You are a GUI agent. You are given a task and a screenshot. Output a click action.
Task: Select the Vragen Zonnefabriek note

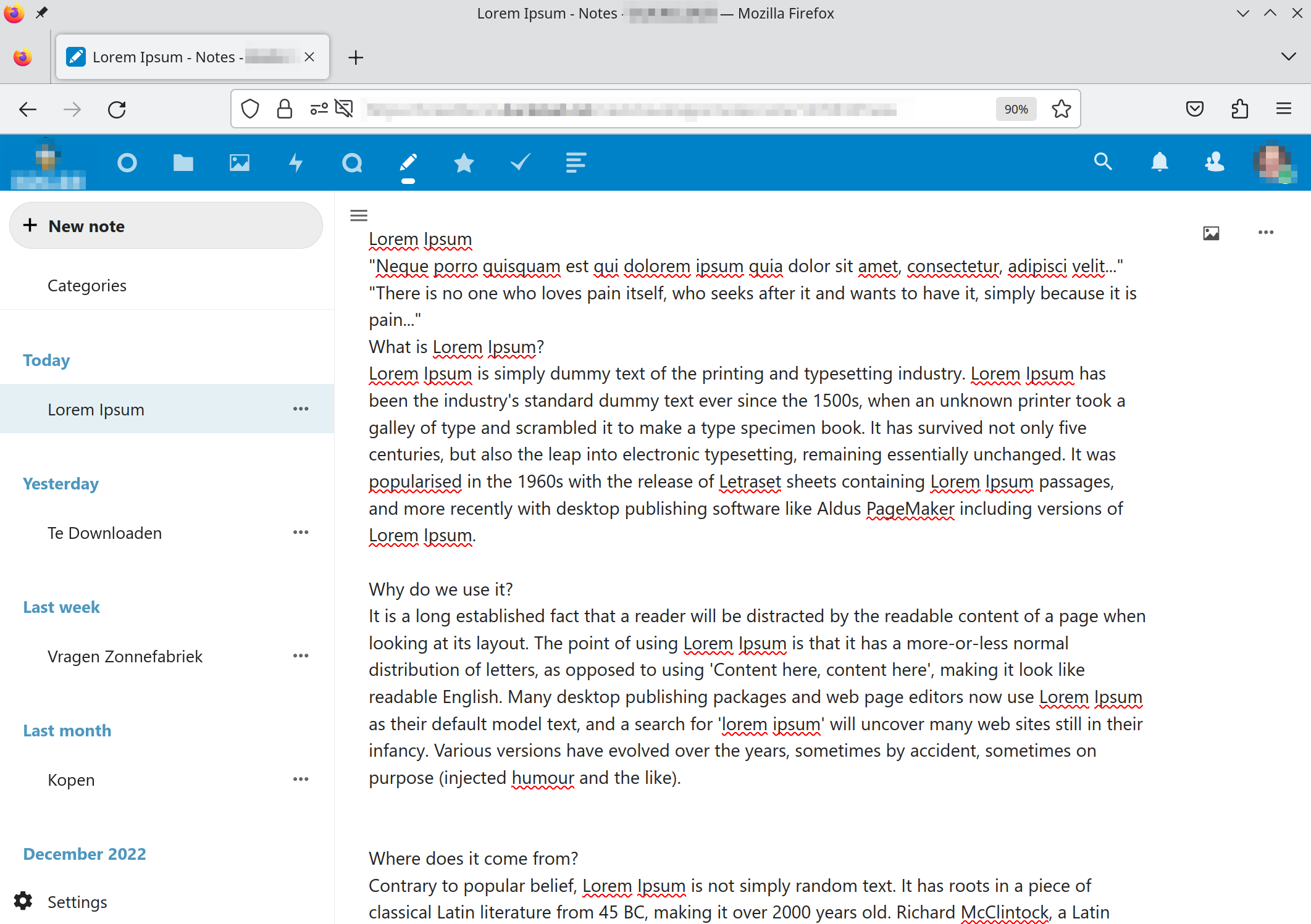[x=125, y=656]
